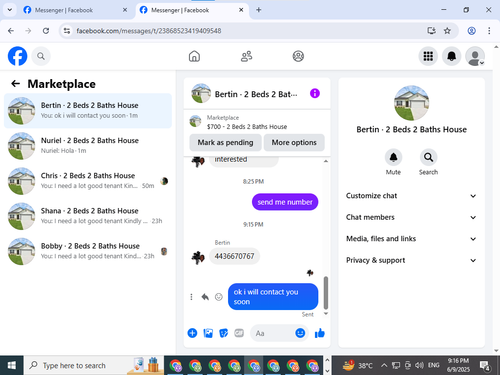Click the browser address bar URL
This screenshot has height=375, width=500.
click(149, 31)
